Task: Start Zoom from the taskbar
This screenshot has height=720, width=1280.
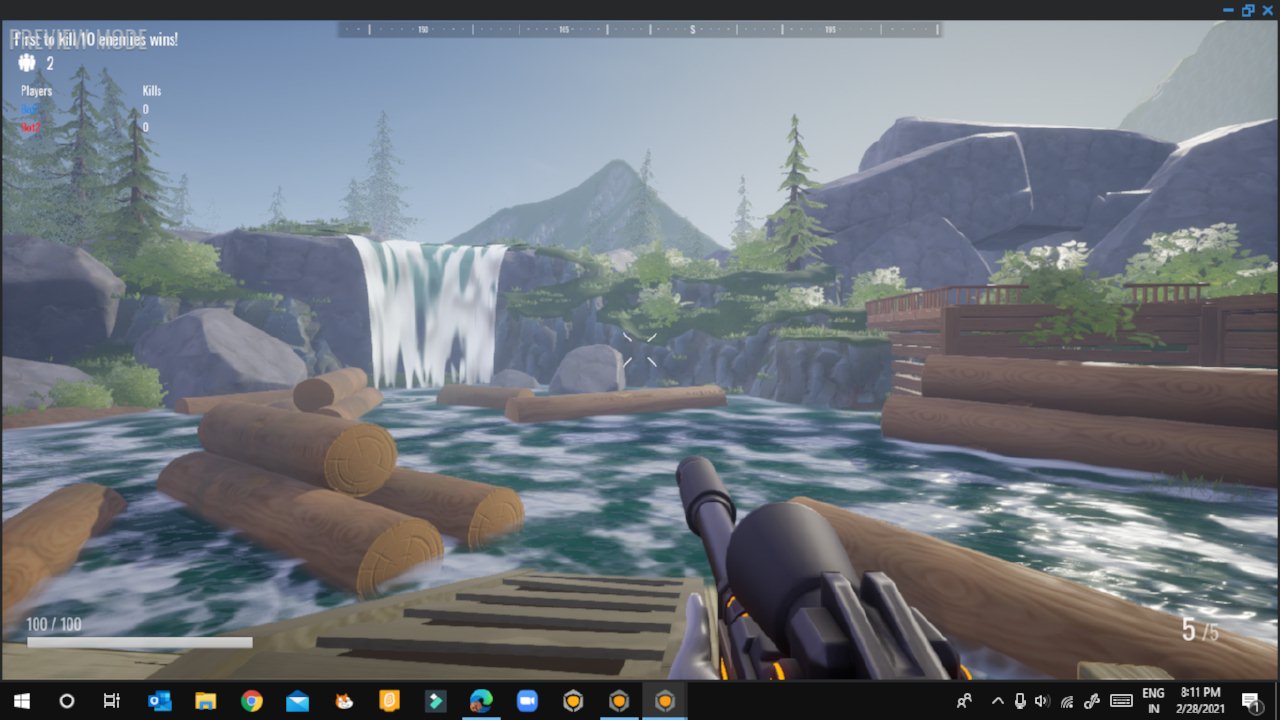Action: (x=525, y=700)
